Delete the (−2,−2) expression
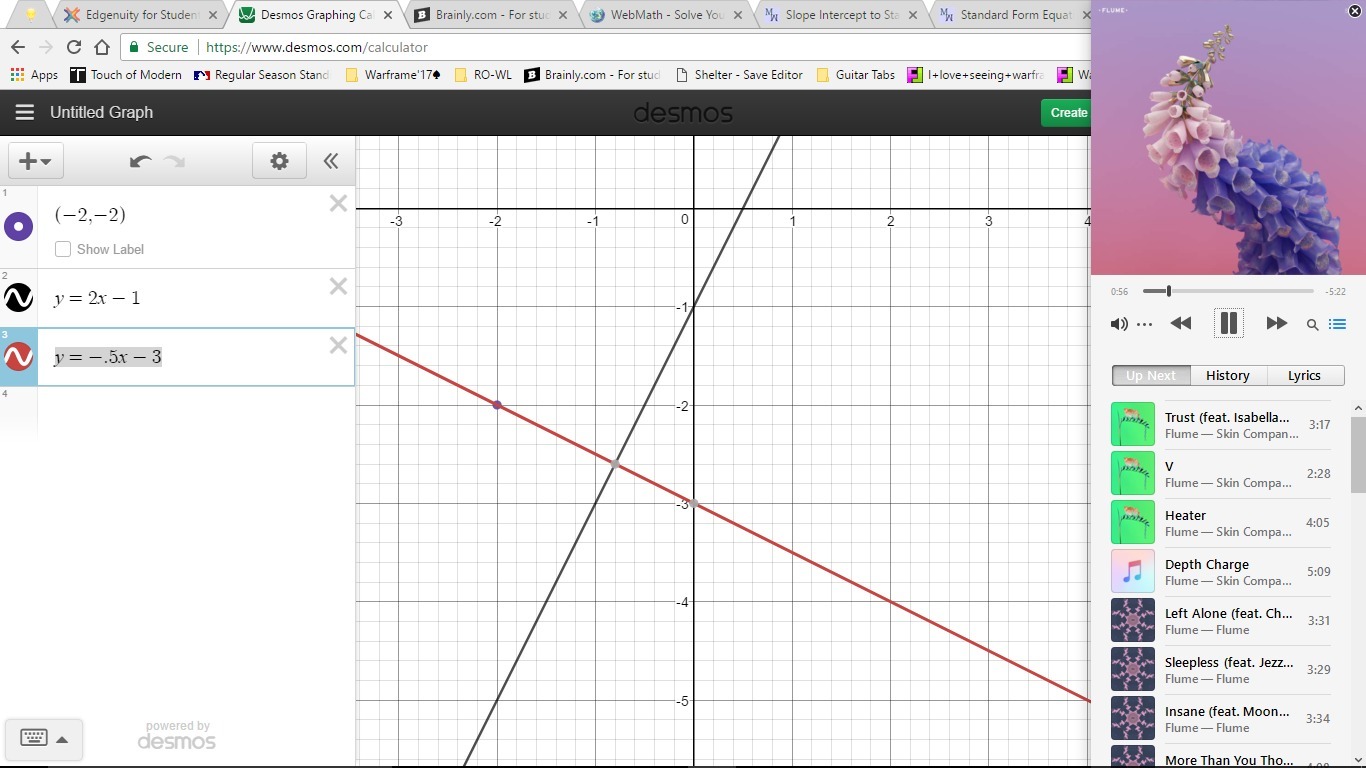The height and width of the screenshot is (768, 1366). coord(338,204)
